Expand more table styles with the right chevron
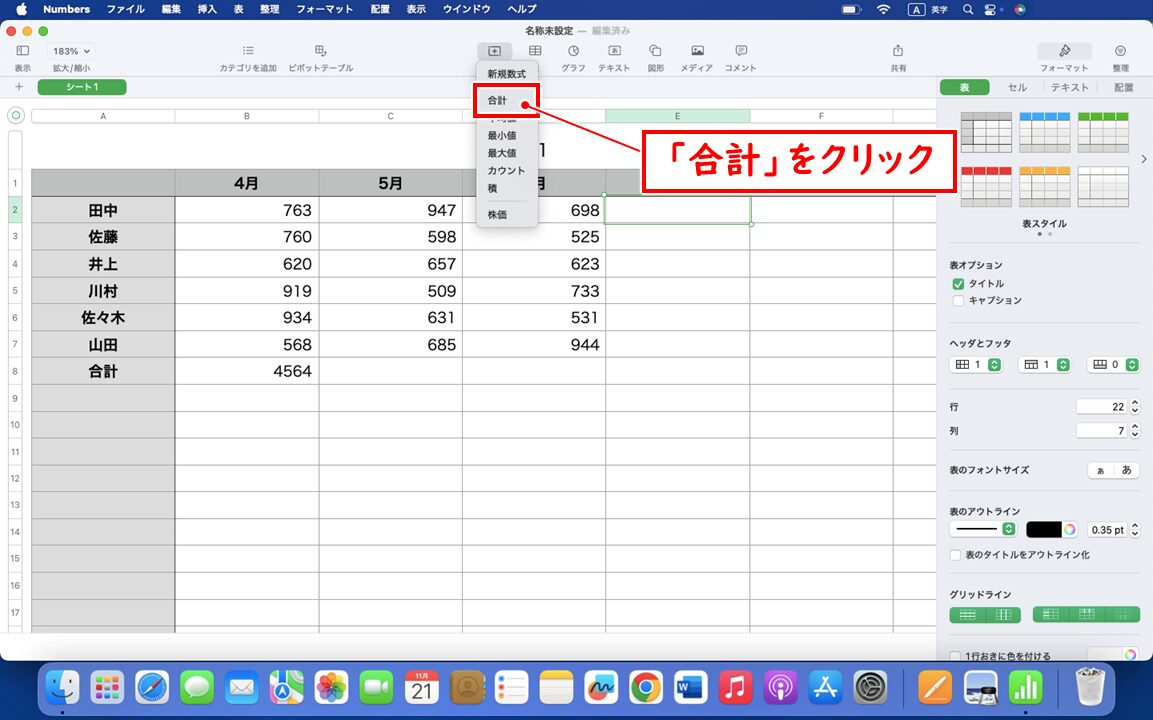Image resolution: width=1153 pixels, height=720 pixels. tap(1143, 157)
